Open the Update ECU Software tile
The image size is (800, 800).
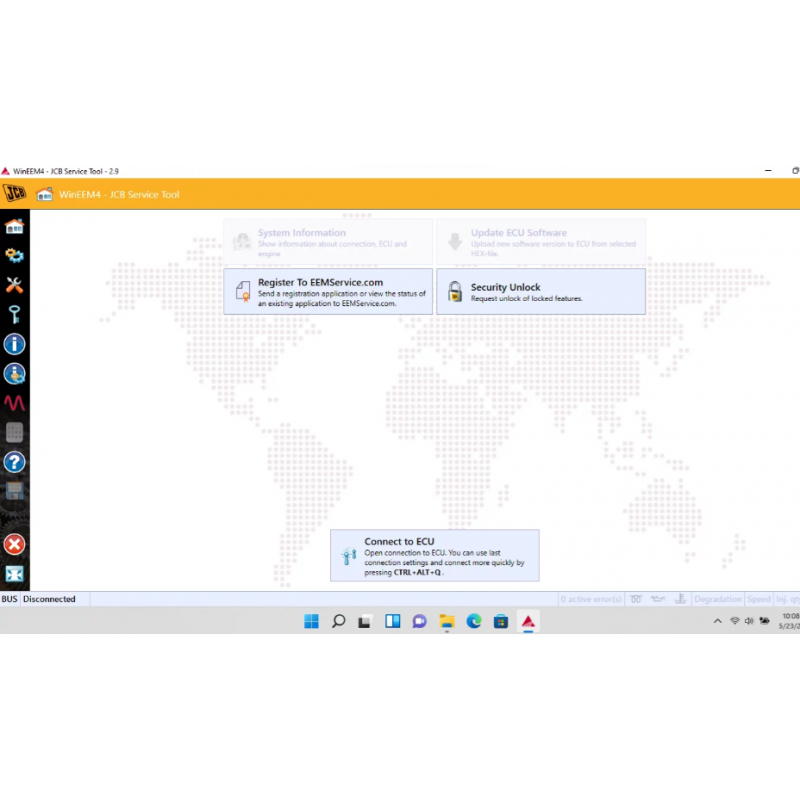(541, 242)
